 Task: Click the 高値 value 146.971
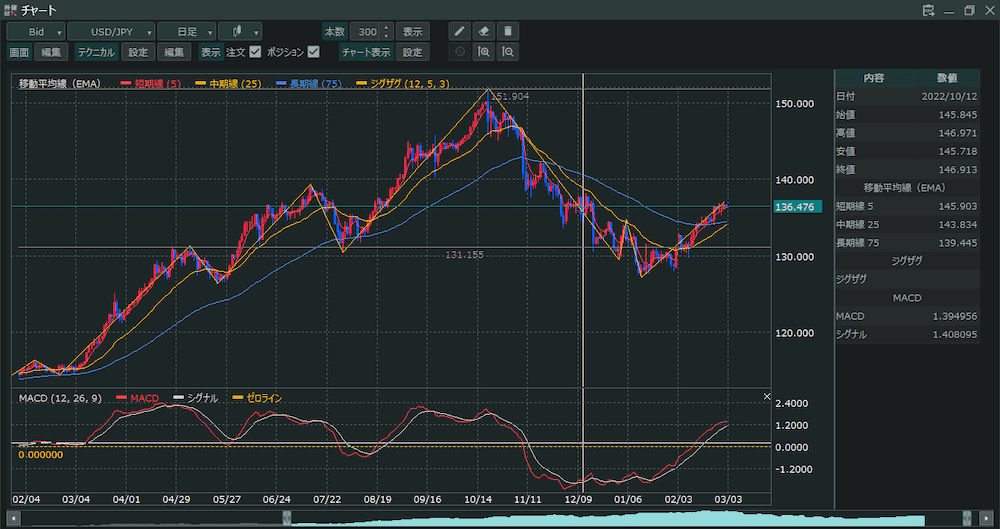click(958, 133)
